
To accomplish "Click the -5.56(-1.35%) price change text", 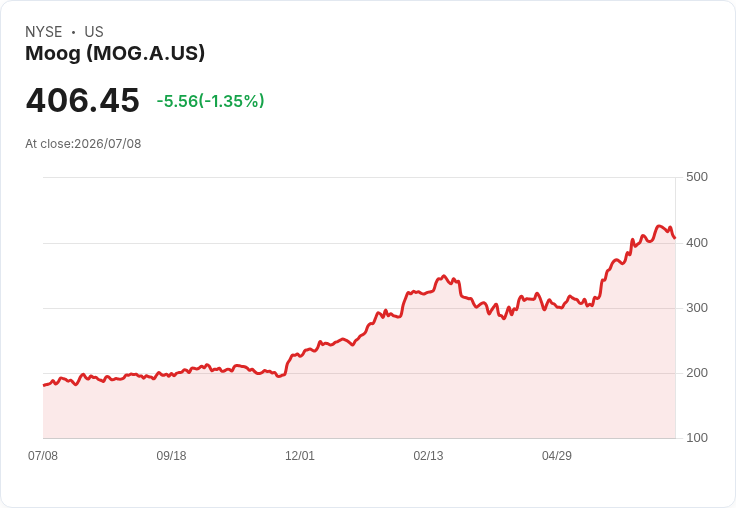I will pos(210,101).
